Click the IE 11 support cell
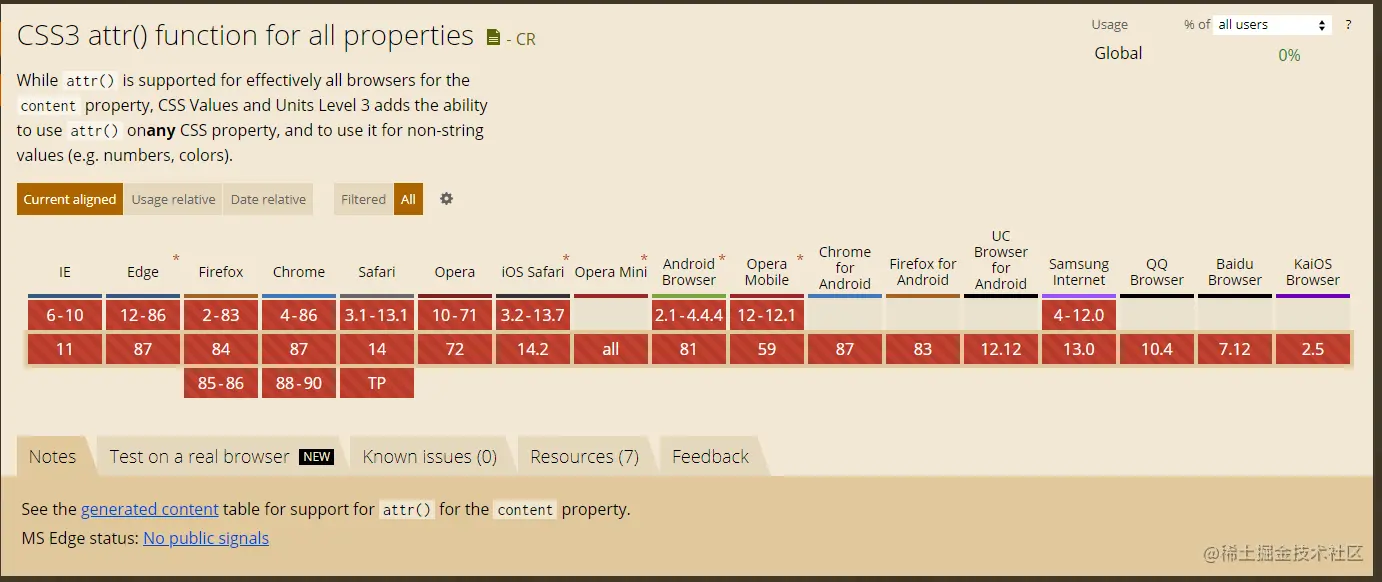Image resolution: width=1382 pixels, height=582 pixels. [x=65, y=349]
